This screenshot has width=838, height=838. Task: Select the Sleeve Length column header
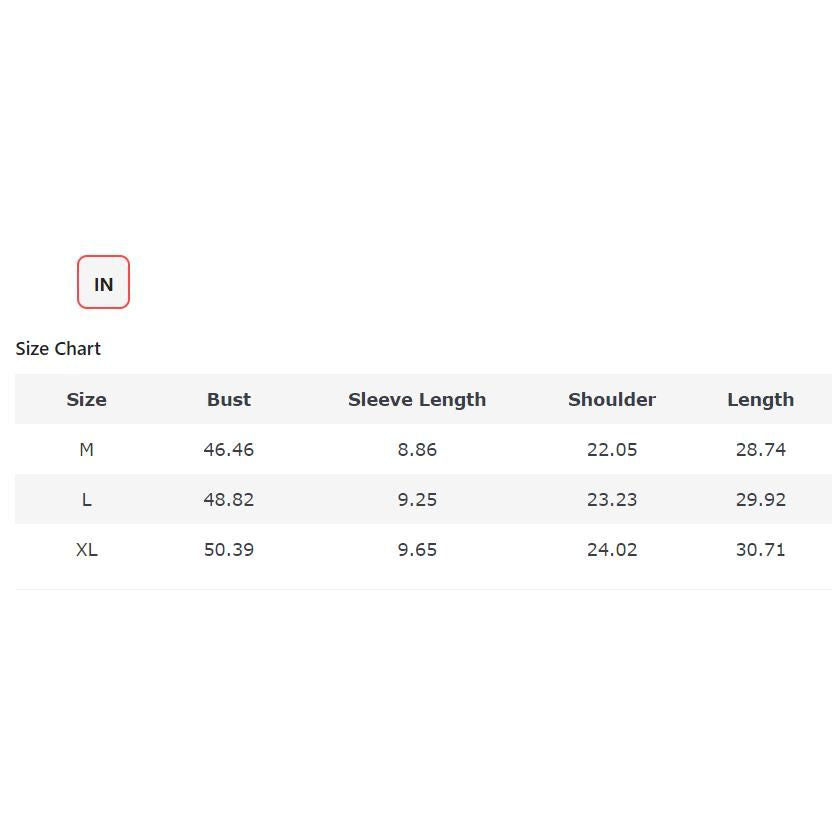(417, 400)
